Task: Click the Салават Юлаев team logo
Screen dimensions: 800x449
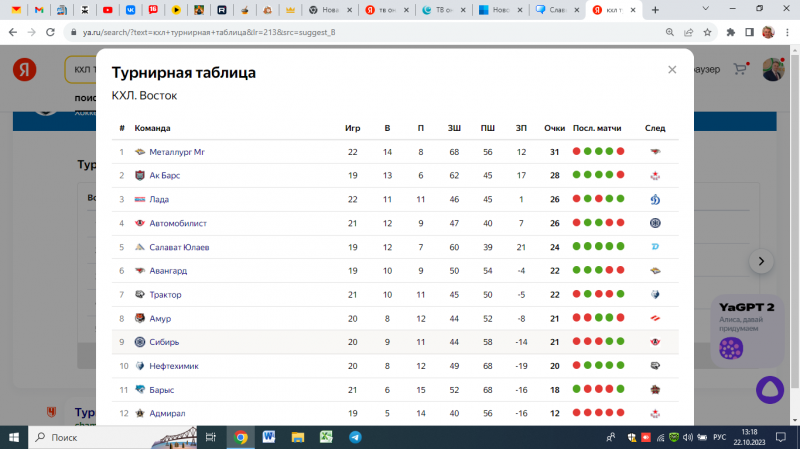Action: (140, 247)
